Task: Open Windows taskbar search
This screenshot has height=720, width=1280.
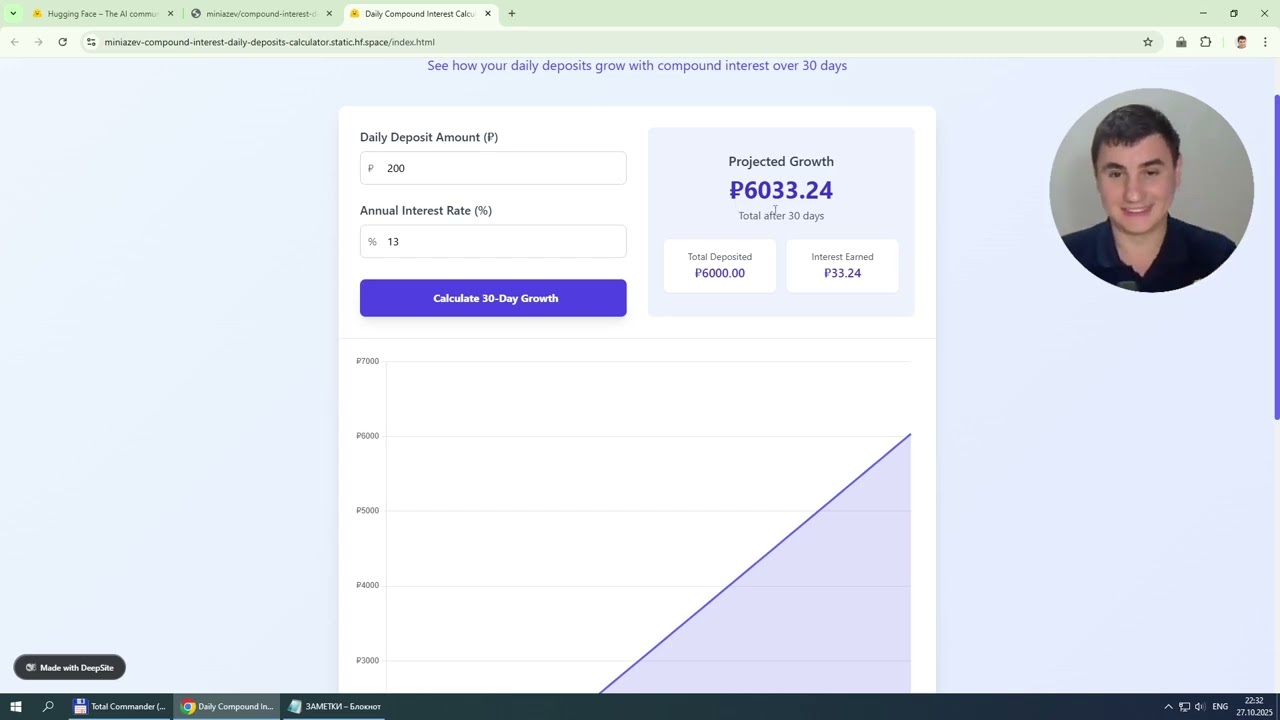Action: [48, 706]
